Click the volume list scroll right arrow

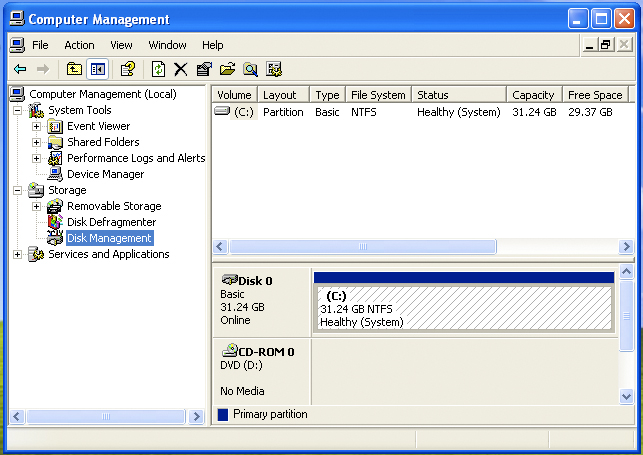coord(626,246)
